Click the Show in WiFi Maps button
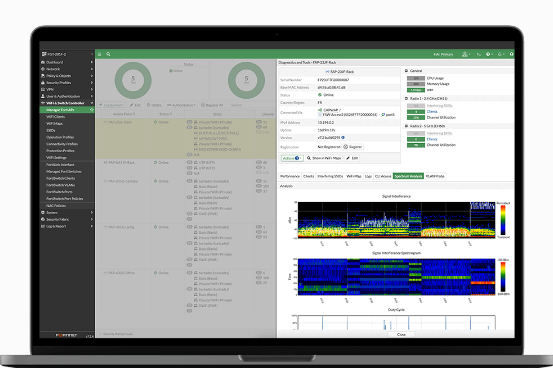 pos(324,158)
